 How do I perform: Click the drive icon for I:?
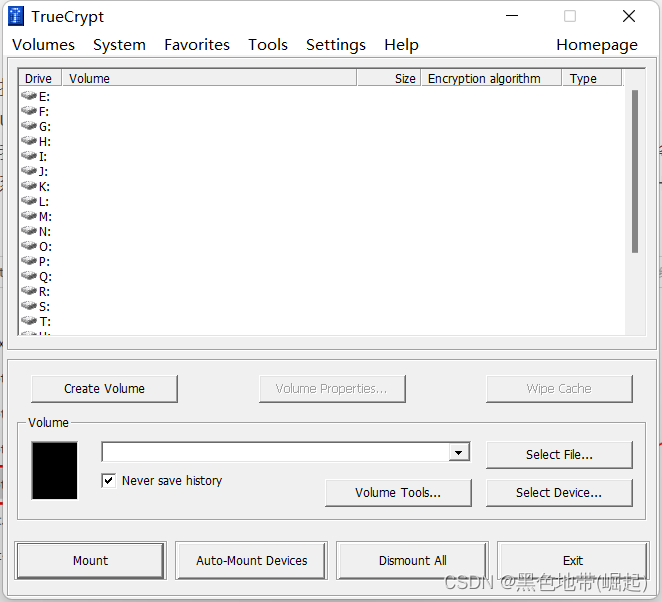(x=29, y=156)
